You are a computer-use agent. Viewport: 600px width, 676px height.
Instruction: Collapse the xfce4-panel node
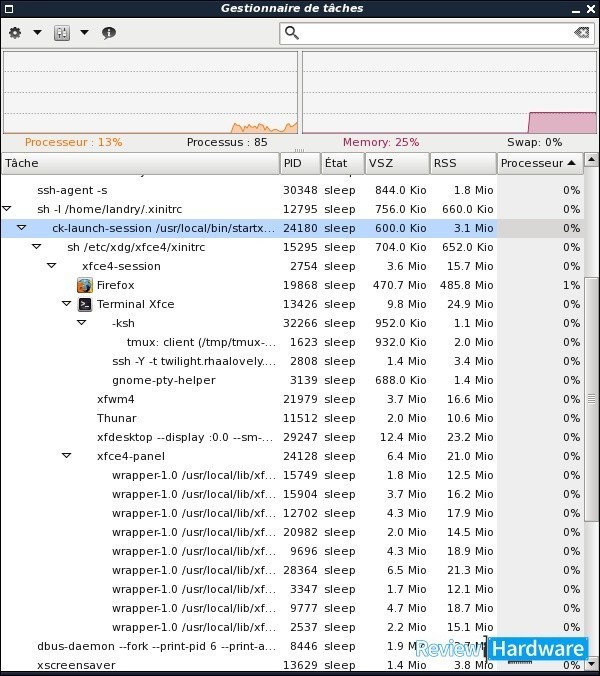point(66,455)
